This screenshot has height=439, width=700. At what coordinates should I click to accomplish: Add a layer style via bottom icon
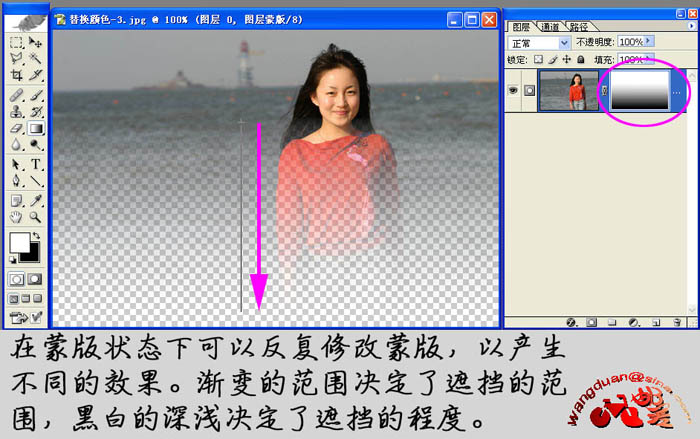click(571, 322)
